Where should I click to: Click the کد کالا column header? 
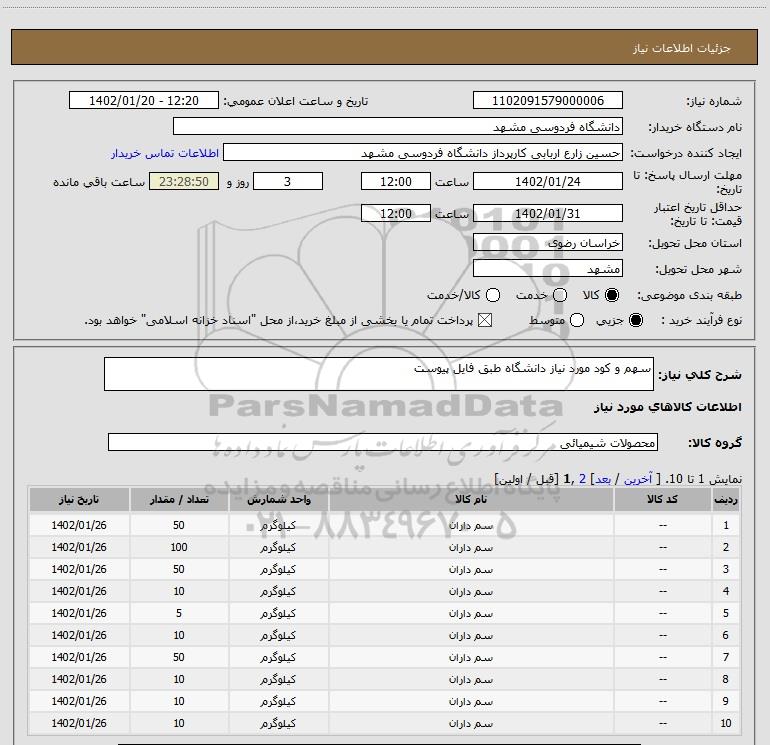[662, 499]
